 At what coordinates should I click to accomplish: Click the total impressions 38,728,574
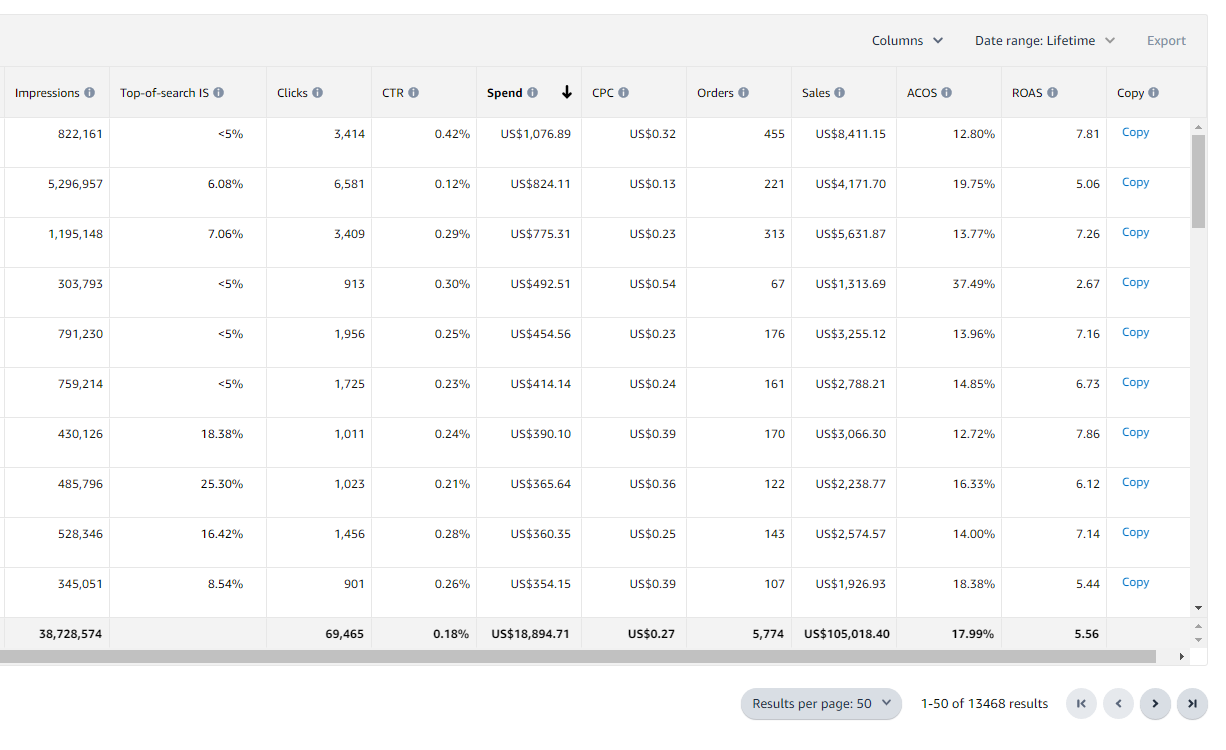70,634
